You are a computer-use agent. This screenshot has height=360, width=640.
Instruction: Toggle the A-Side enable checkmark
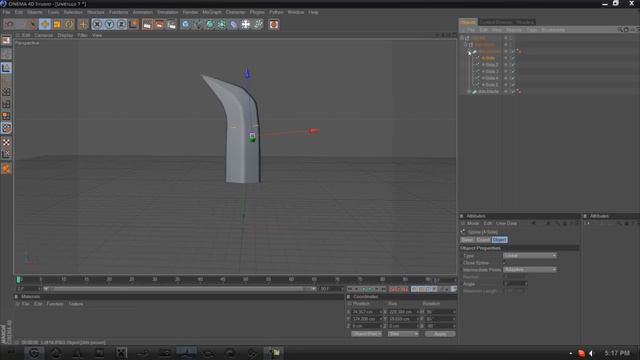click(513, 58)
